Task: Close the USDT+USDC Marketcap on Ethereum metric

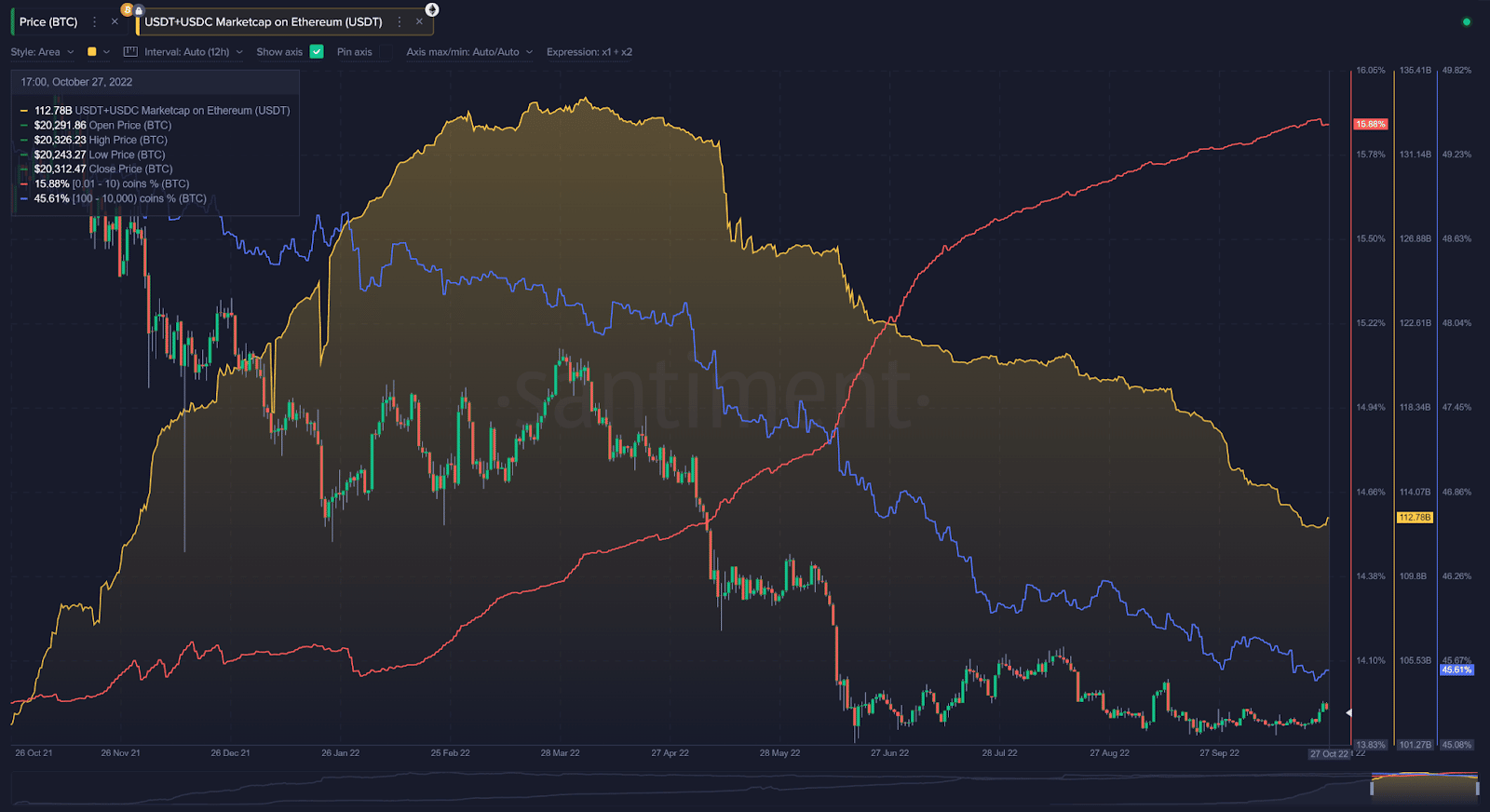Action: (419, 21)
